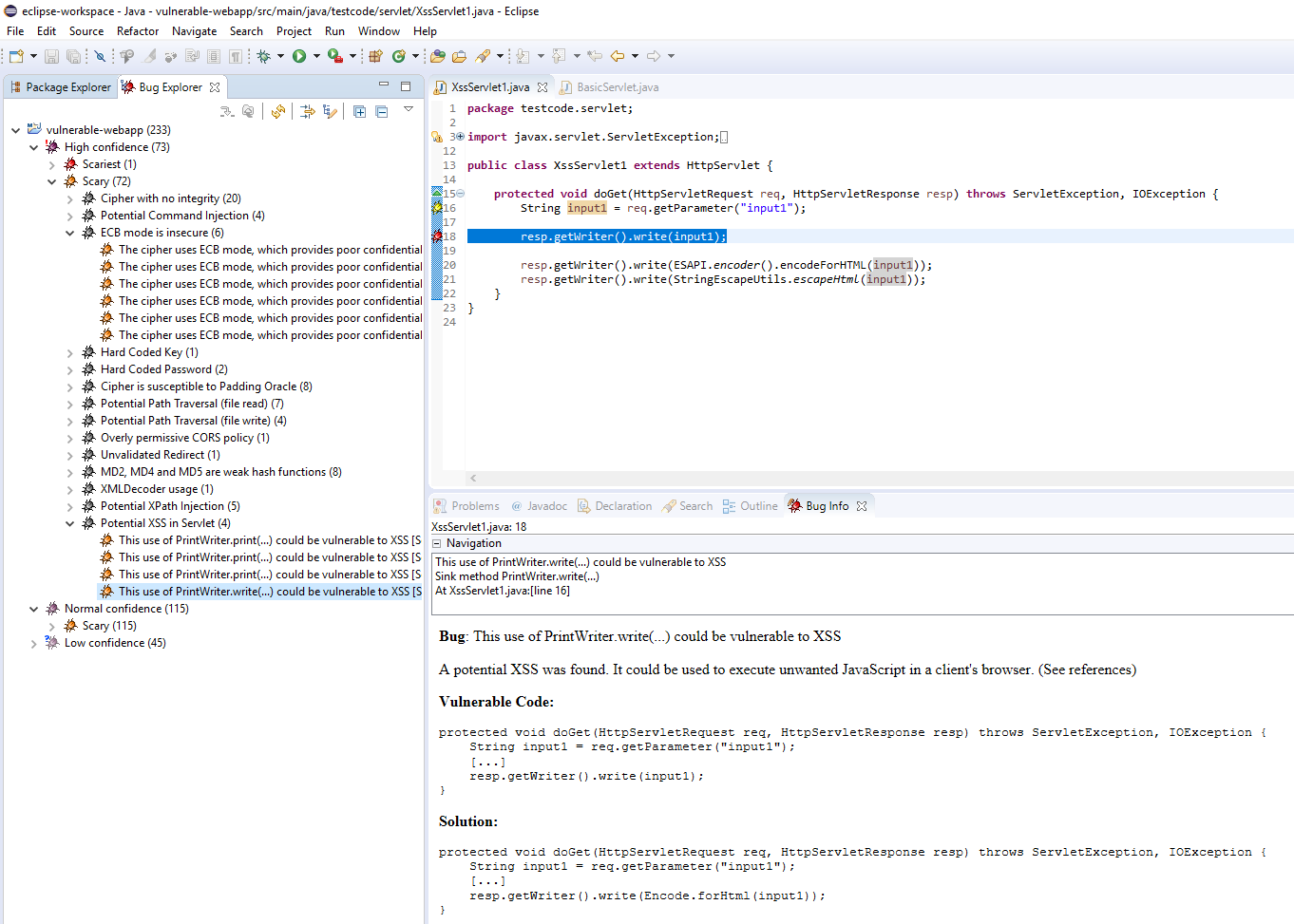Toggle the line 15 method fold marker
Image resolution: width=1294 pixels, height=924 pixels.
point(461,194)
